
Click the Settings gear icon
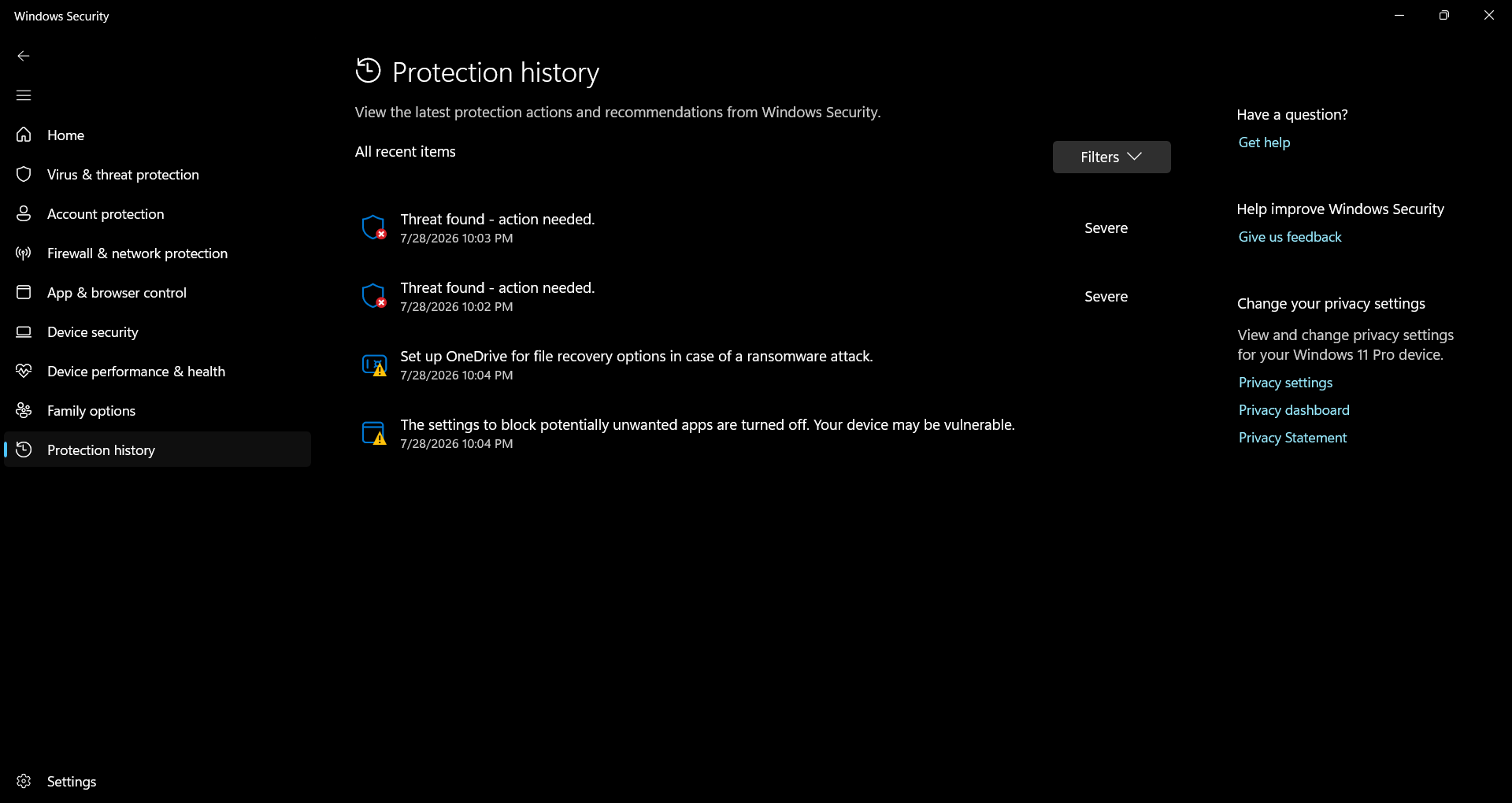click(x=24, y=781)
